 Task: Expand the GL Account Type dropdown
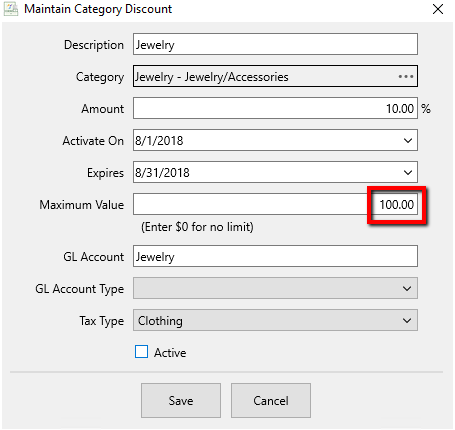407,288
